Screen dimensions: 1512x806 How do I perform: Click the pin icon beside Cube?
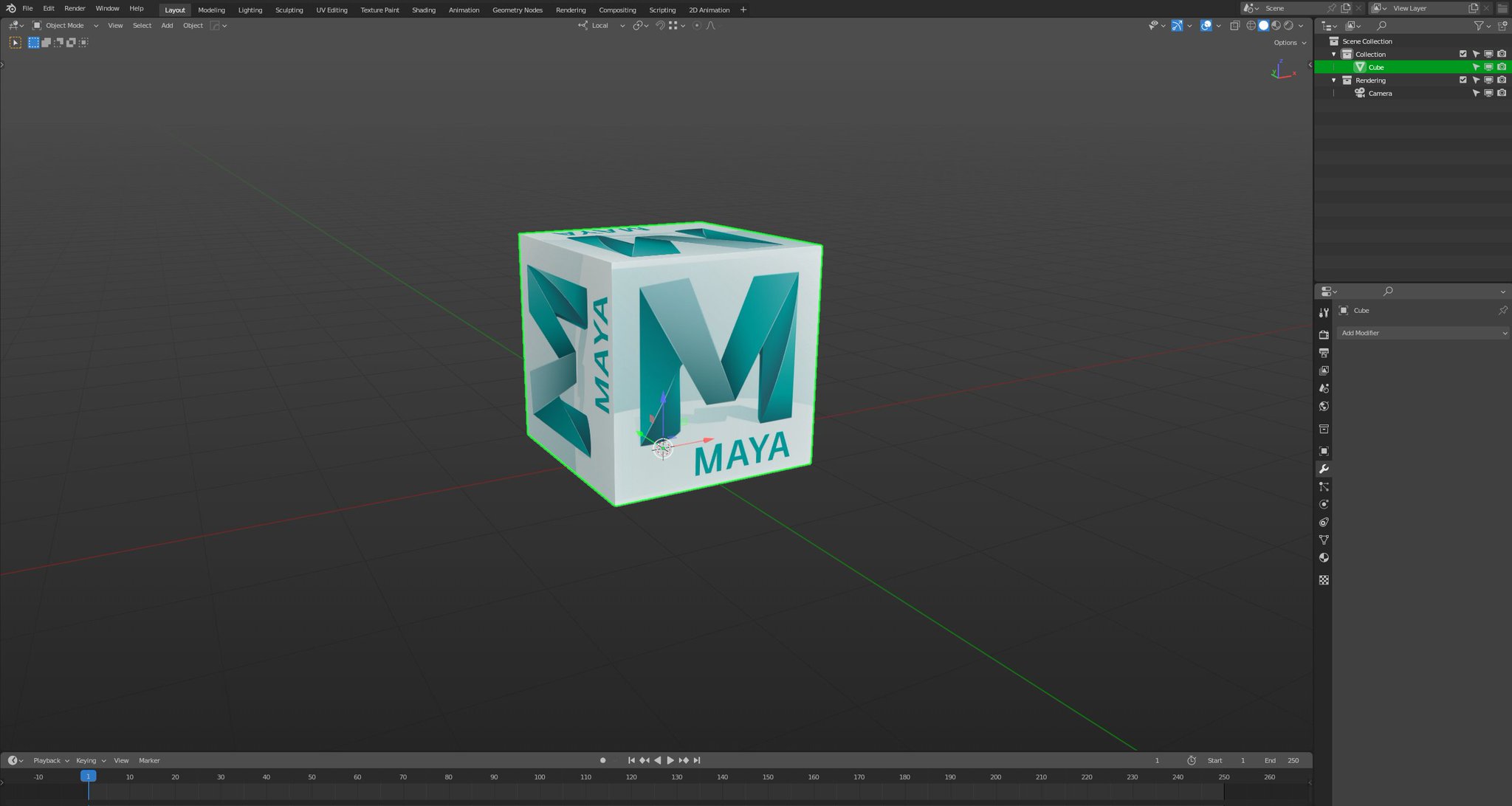1502,311
